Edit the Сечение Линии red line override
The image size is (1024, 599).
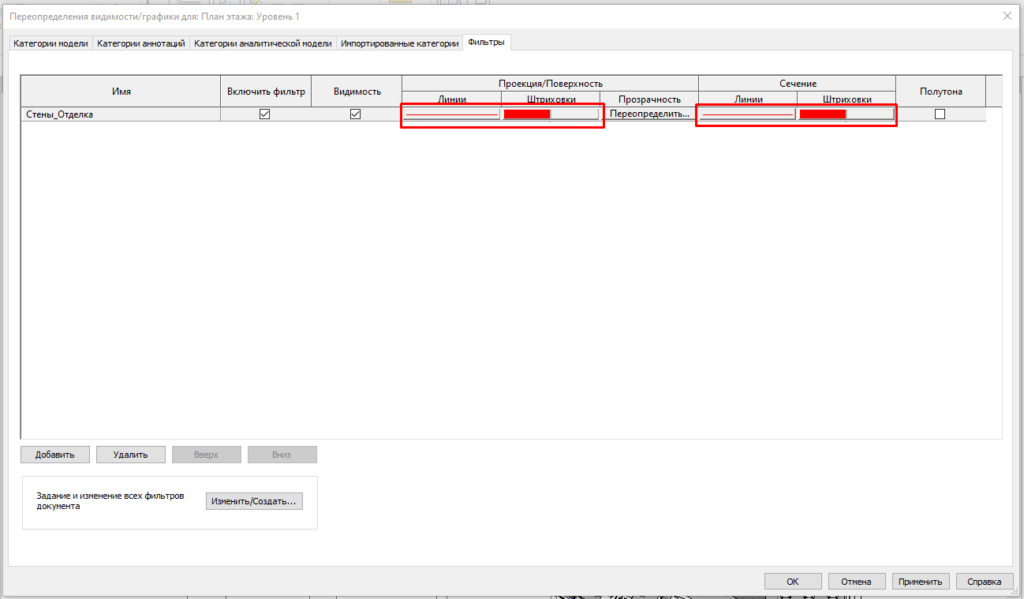coord(747,115)
